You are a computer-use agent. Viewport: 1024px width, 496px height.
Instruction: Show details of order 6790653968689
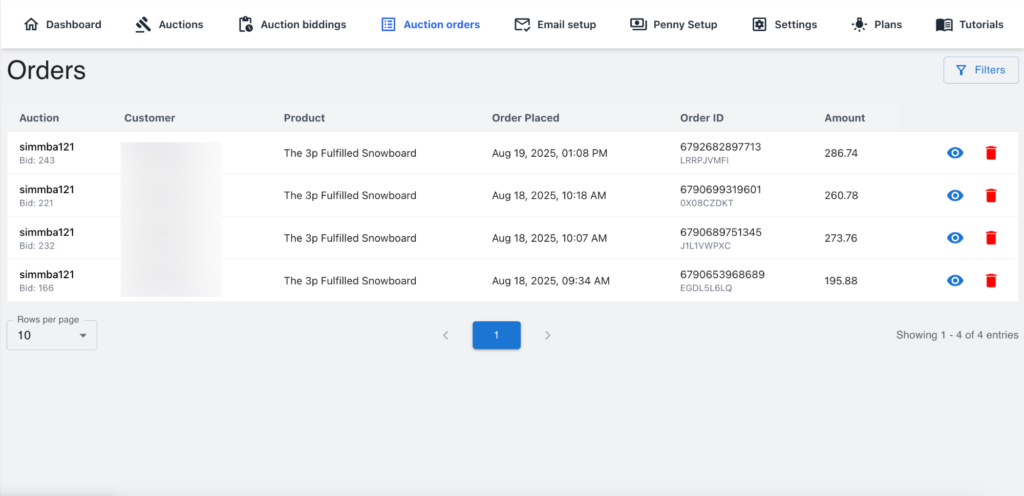click(955, 281)
